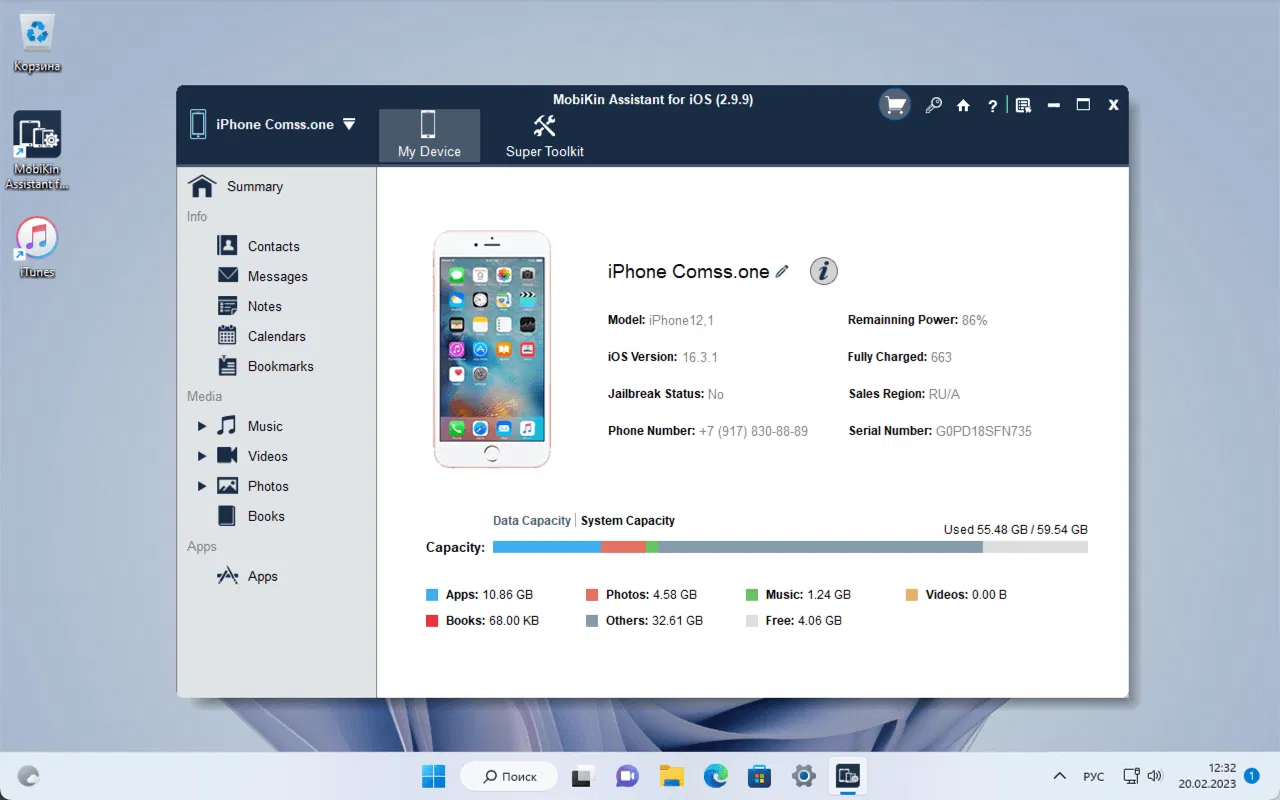Click the gray-blue Others legend swatch
The width and height of the screenshot is (1280, 800).
592,621
